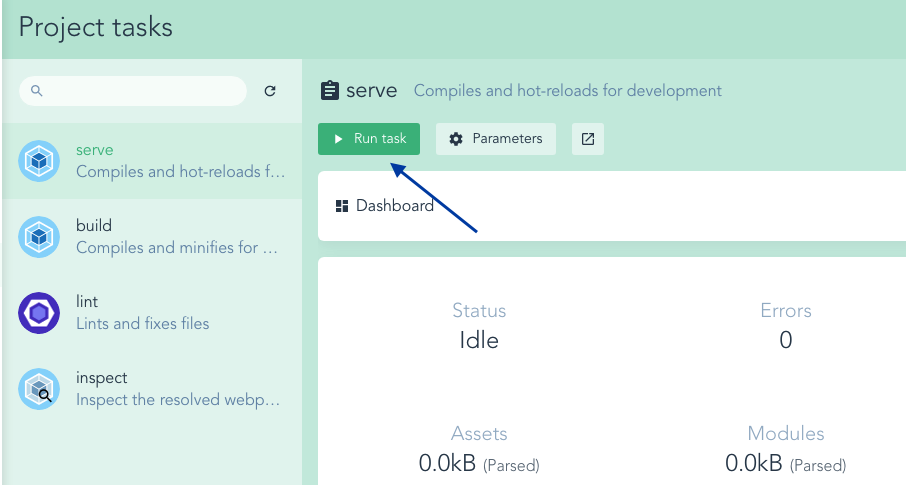Click the webpack icon beside serve
The image size is (906, 485).
point(39,161)
